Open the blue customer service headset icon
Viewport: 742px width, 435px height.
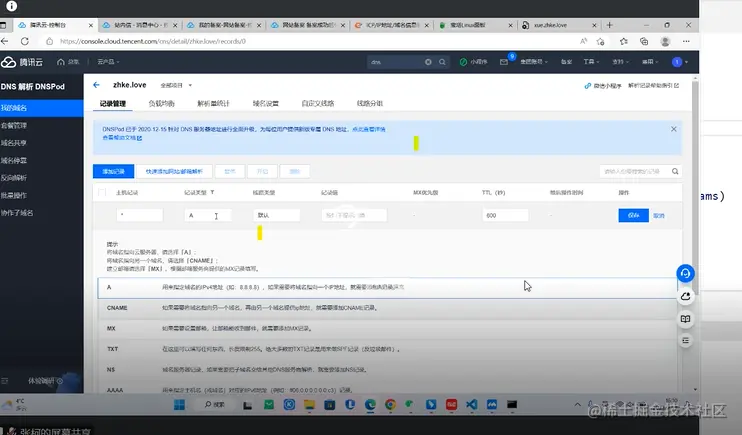click(685, 274)
